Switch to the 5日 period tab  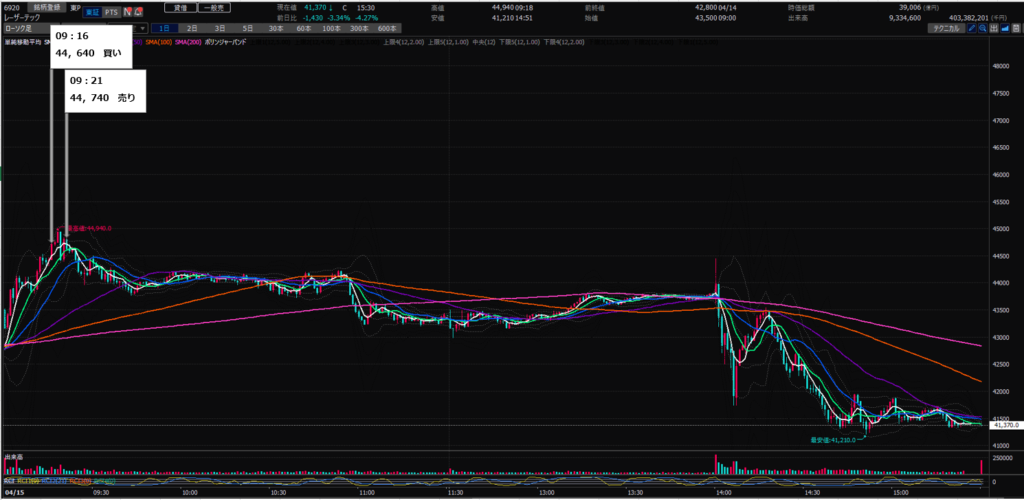coord(247,29)
